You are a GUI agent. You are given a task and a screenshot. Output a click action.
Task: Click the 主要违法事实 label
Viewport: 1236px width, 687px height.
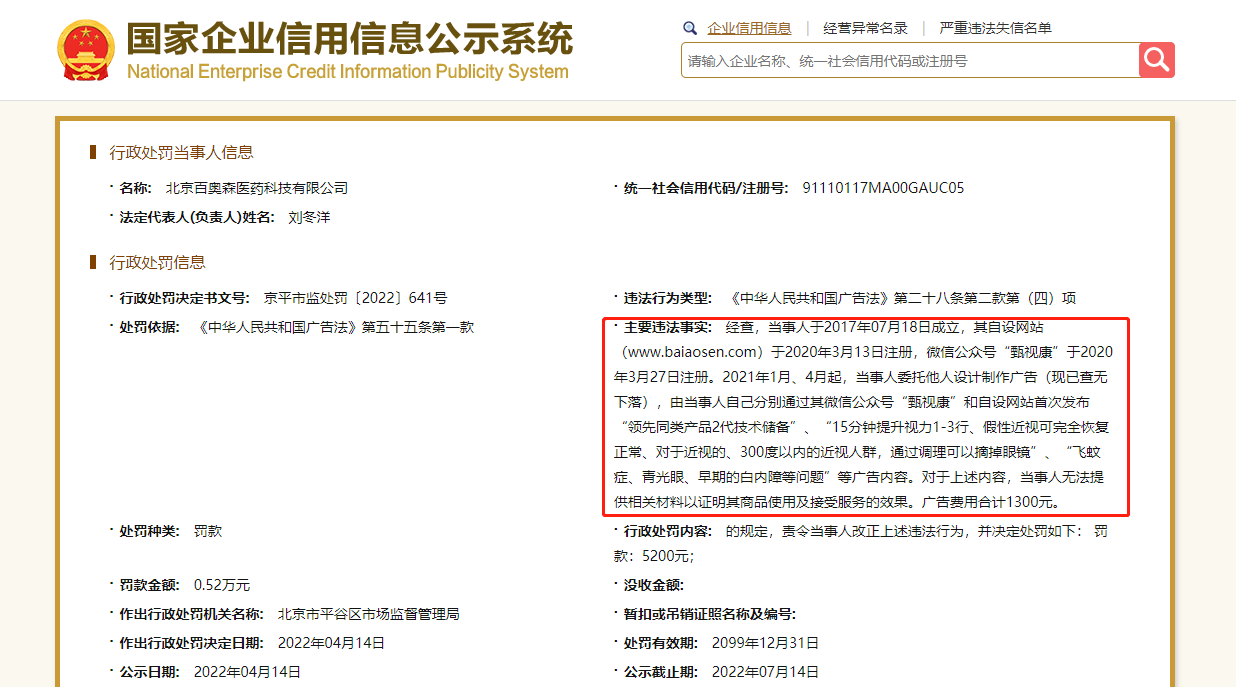(x=667, y=327)
